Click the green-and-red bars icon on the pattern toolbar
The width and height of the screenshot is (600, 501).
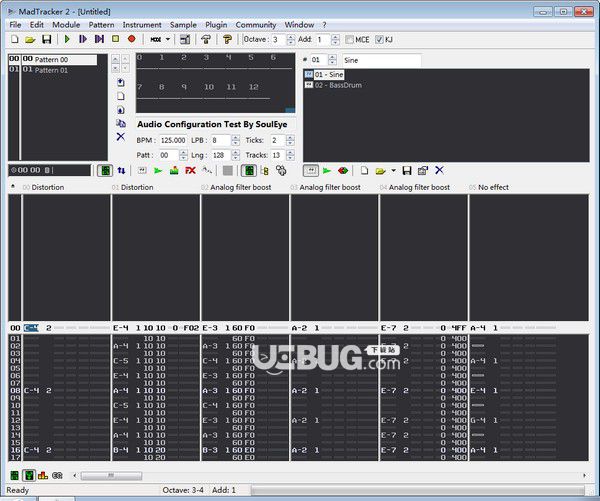pyautogui.click(x=174, y=170)
